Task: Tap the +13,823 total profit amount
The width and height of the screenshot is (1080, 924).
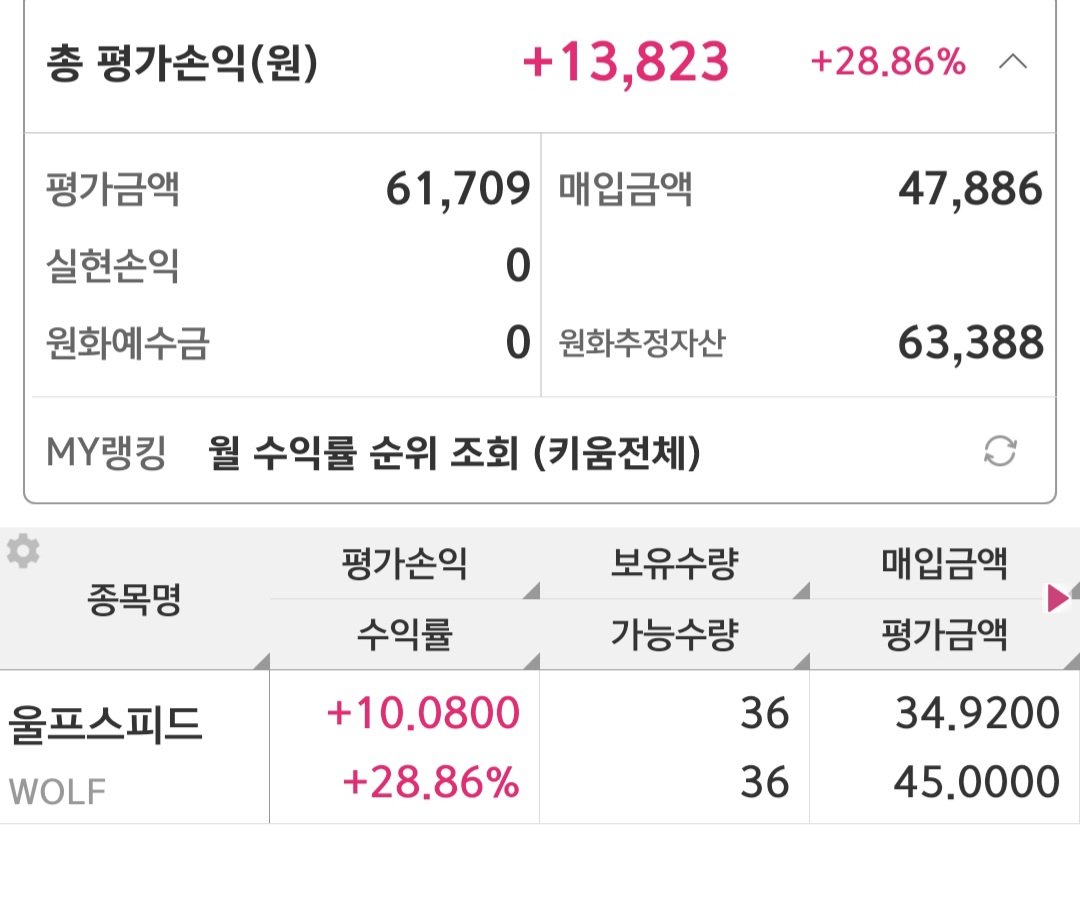Action: click(x=626, y=64)
